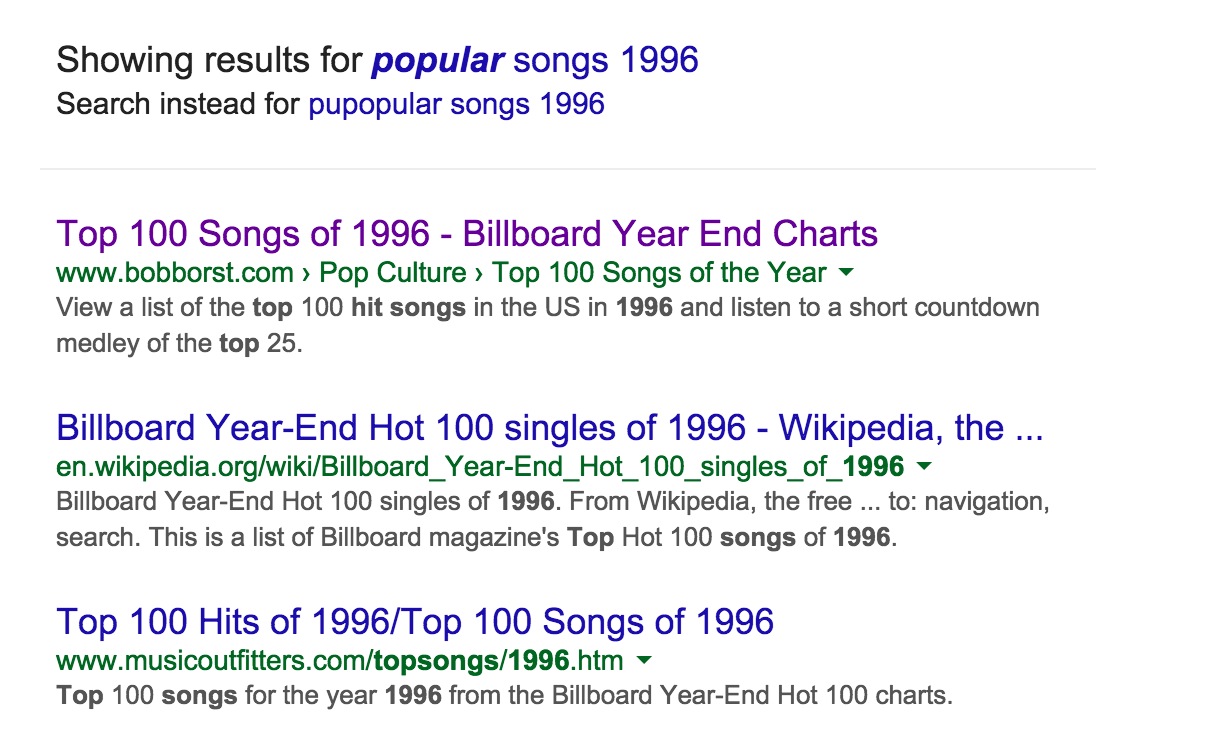1230x736 pixels.
Task: Open "Top 100 Hits of 1996/Top 100 Songs of 1996"
Action: coord(415,621)
